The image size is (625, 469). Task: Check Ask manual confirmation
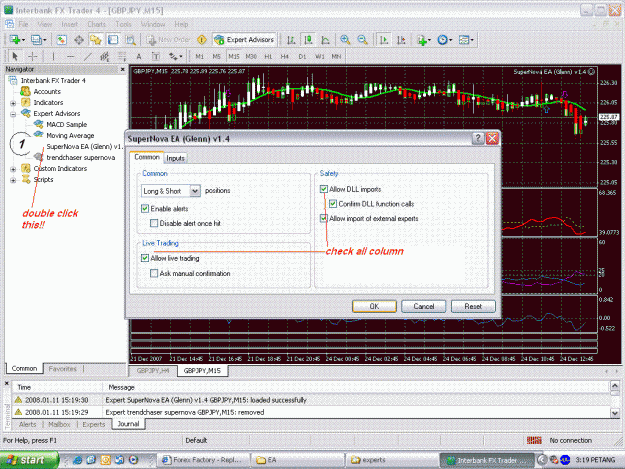(x=154, y=273)
